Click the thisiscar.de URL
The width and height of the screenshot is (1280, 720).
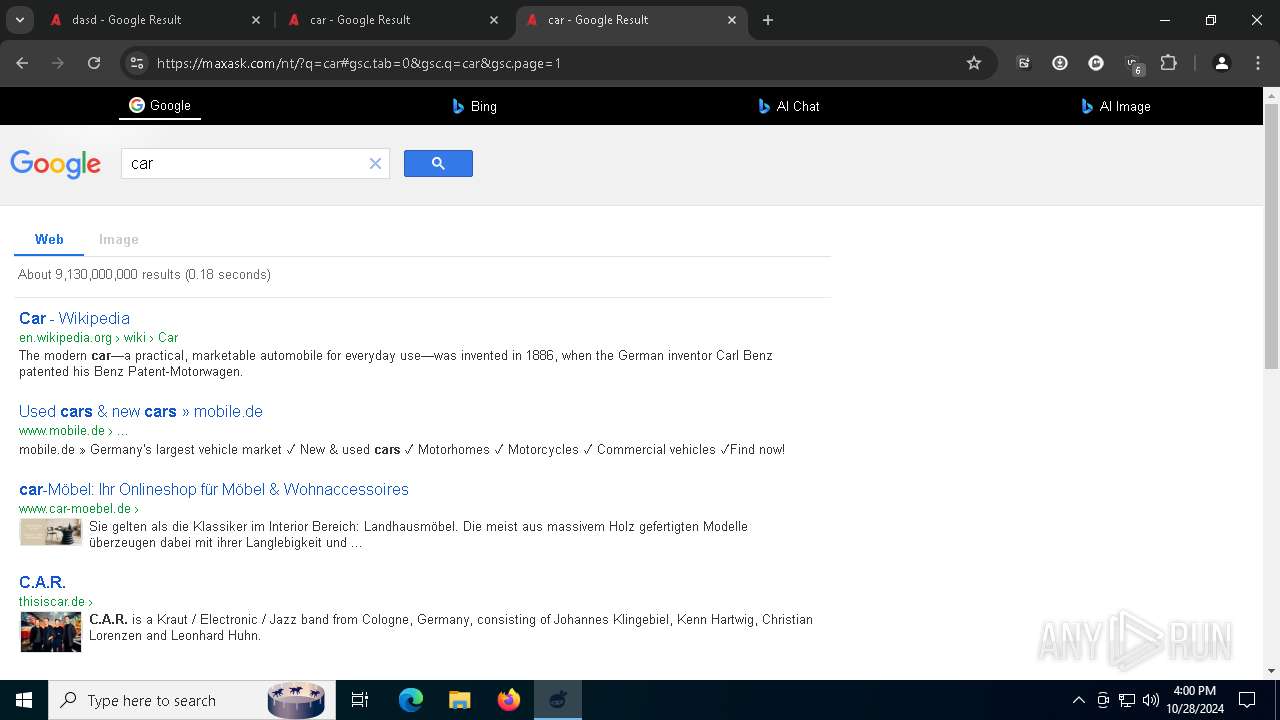click(55, 601)
